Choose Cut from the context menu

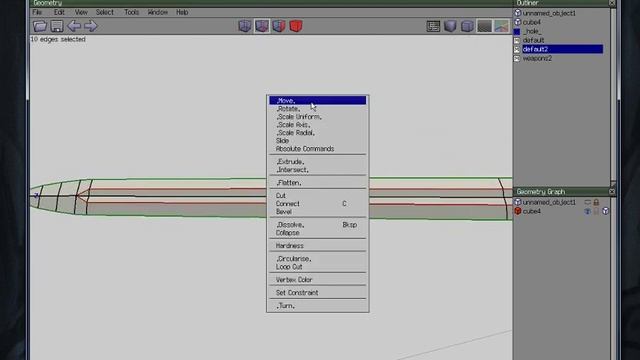318,196
